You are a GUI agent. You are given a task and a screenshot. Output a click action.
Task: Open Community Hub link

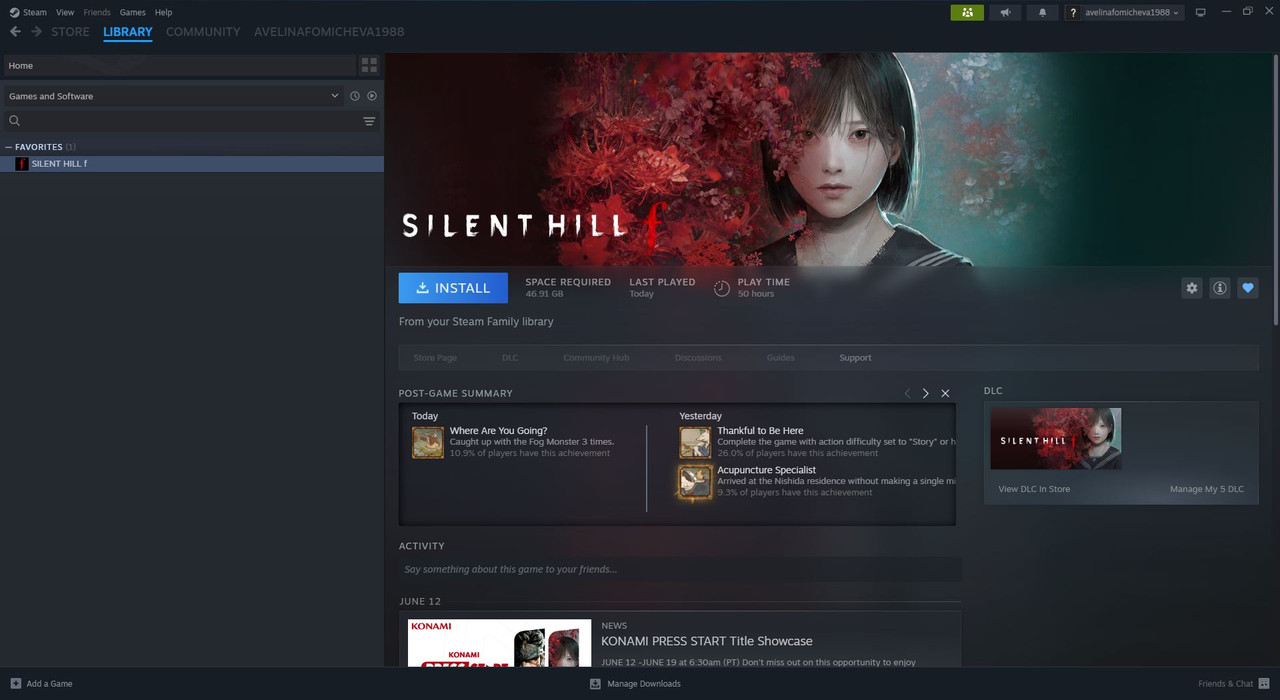click(596, 358)
